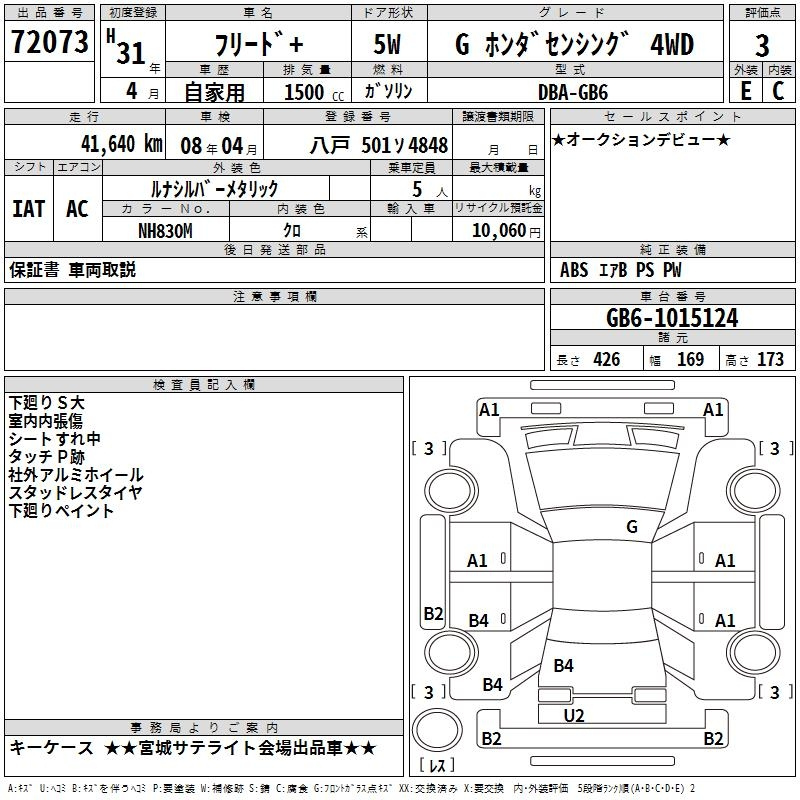Click the IAT shift type cell
The image size is (800, 800).
[29, 208]
